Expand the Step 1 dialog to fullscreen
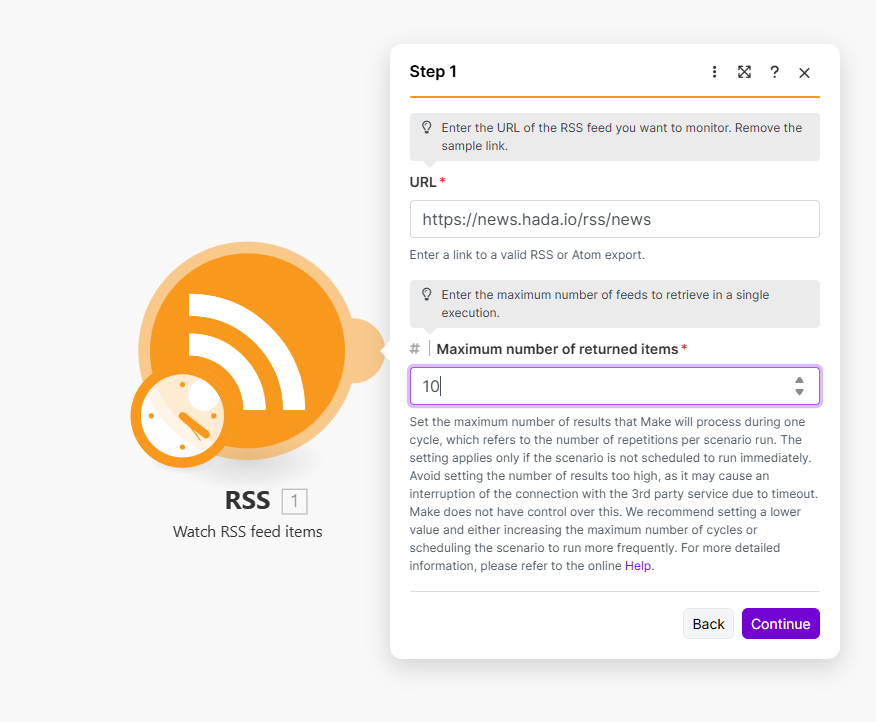 click(x=744, y=72)
